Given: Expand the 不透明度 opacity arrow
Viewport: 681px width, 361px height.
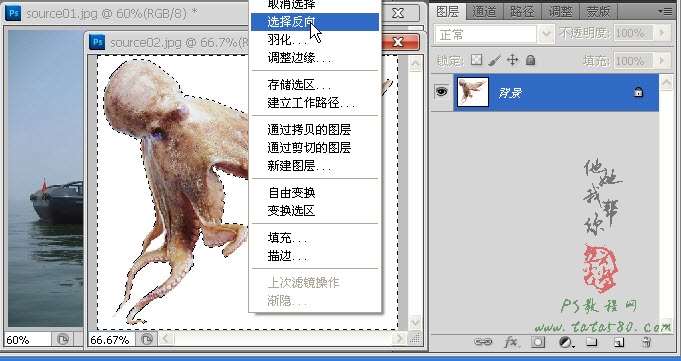Looking at the screenshot, I should point(662,33).
